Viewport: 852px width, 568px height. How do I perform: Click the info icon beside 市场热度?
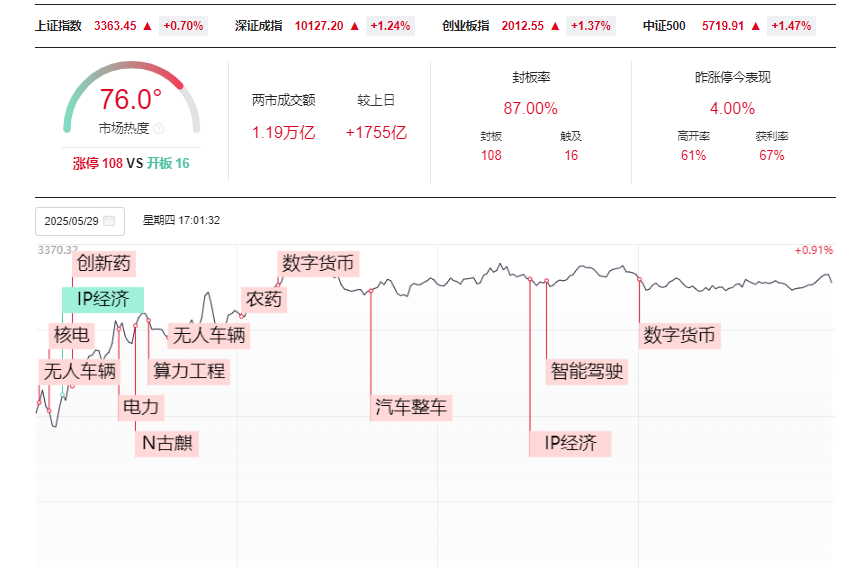159,129
